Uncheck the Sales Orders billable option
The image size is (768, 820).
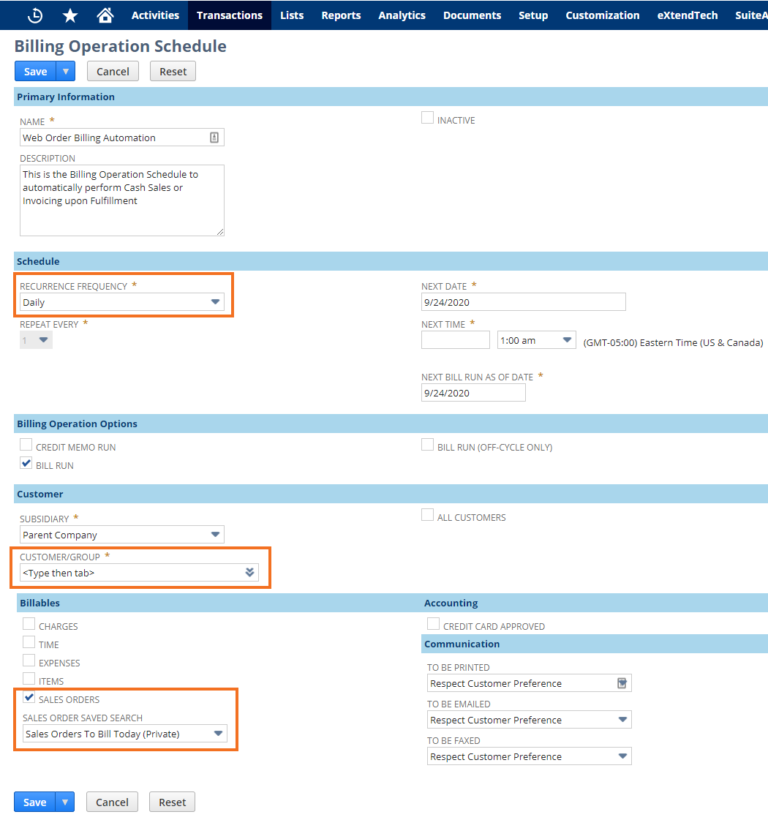click(29, 699)
